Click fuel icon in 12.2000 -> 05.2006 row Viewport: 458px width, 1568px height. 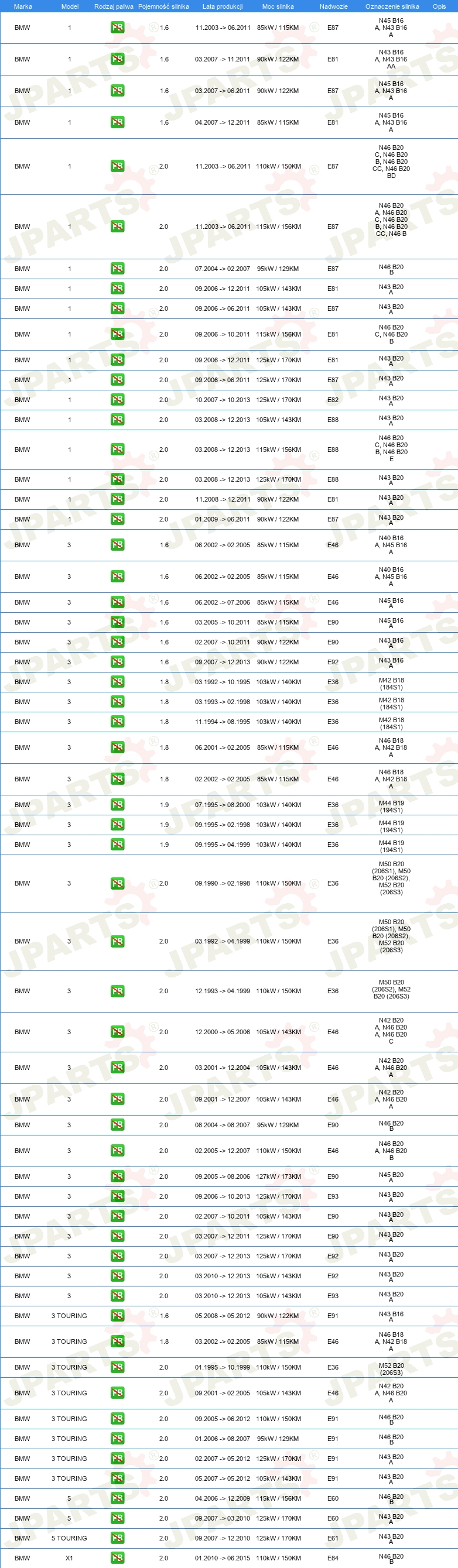118,1032
